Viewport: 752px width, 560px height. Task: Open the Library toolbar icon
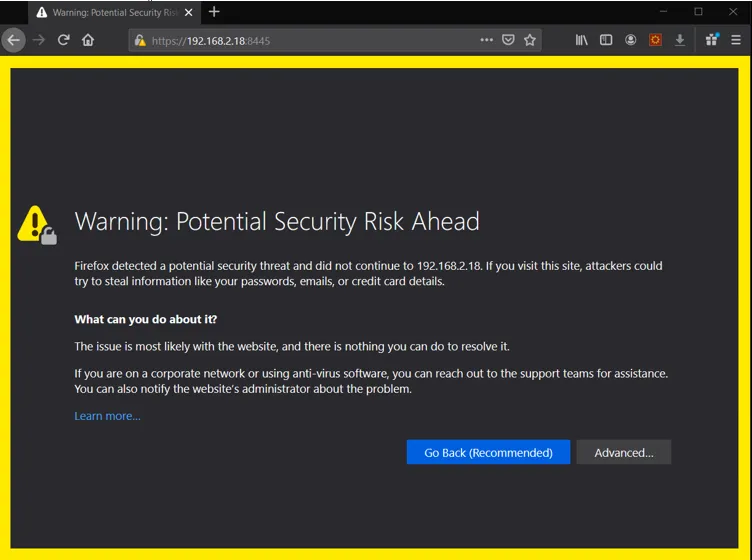coord(581,40)
